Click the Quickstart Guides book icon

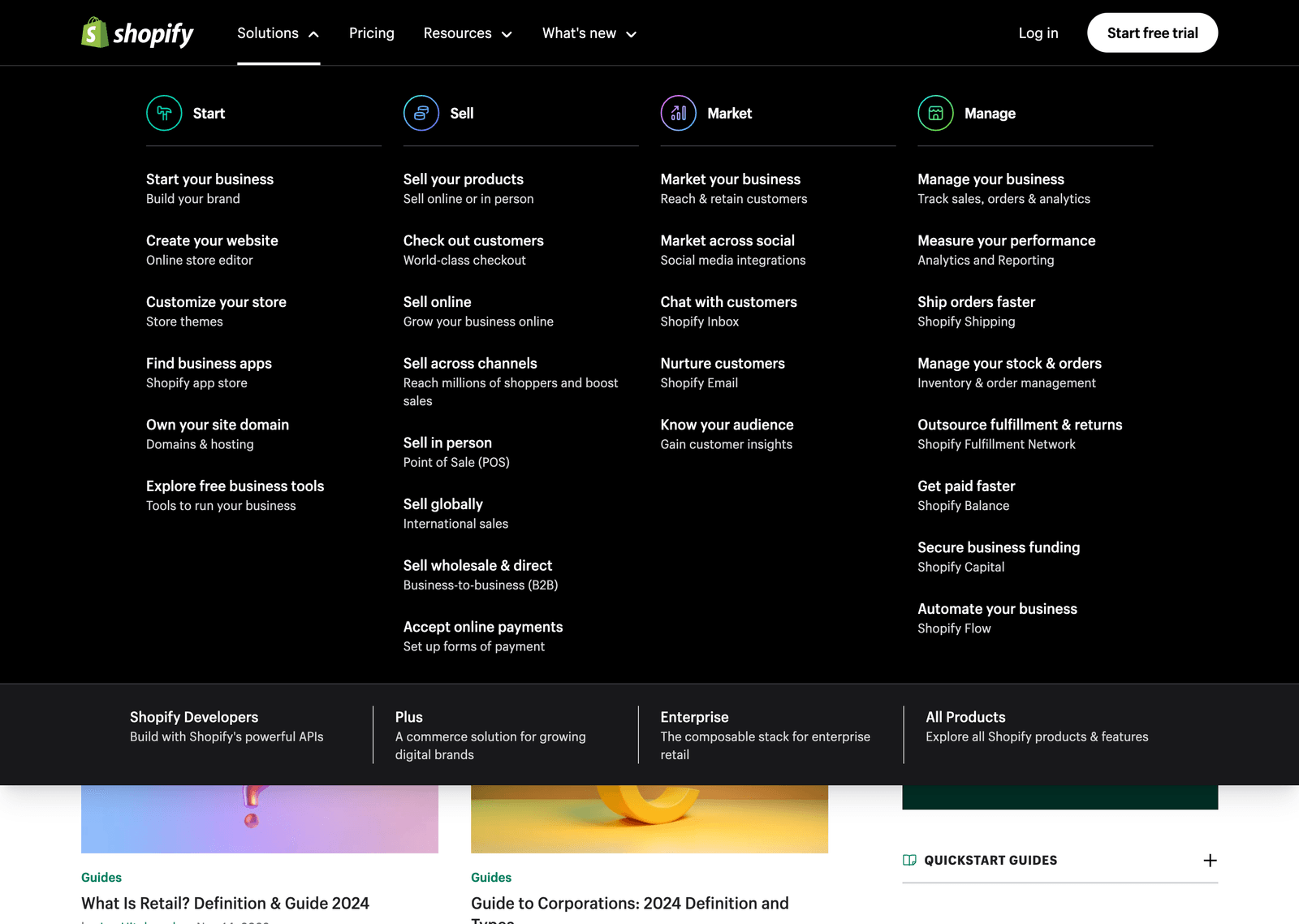(x=909, y=860)
